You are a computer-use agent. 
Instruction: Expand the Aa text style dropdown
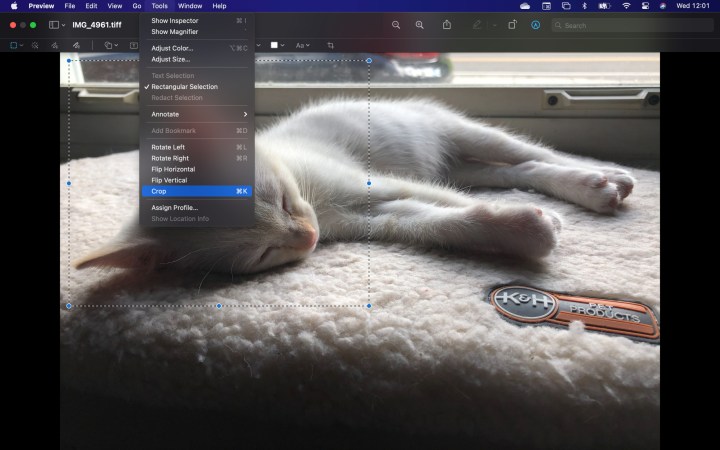coord(308,45)
